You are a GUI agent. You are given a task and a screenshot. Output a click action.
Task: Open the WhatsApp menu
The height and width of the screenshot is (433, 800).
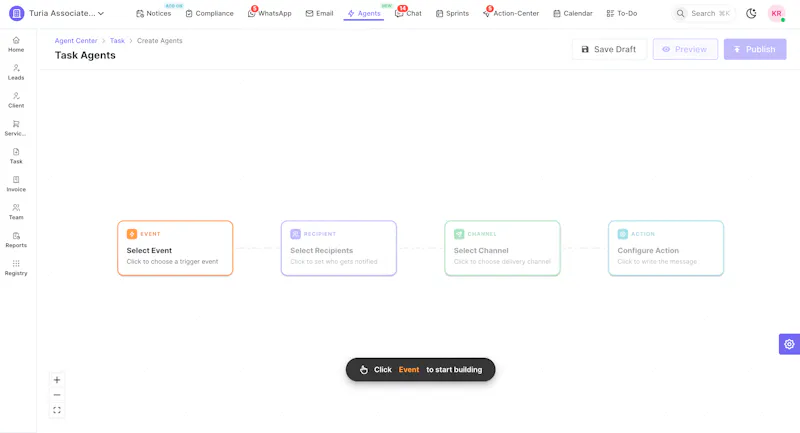[x=269, y=13]
